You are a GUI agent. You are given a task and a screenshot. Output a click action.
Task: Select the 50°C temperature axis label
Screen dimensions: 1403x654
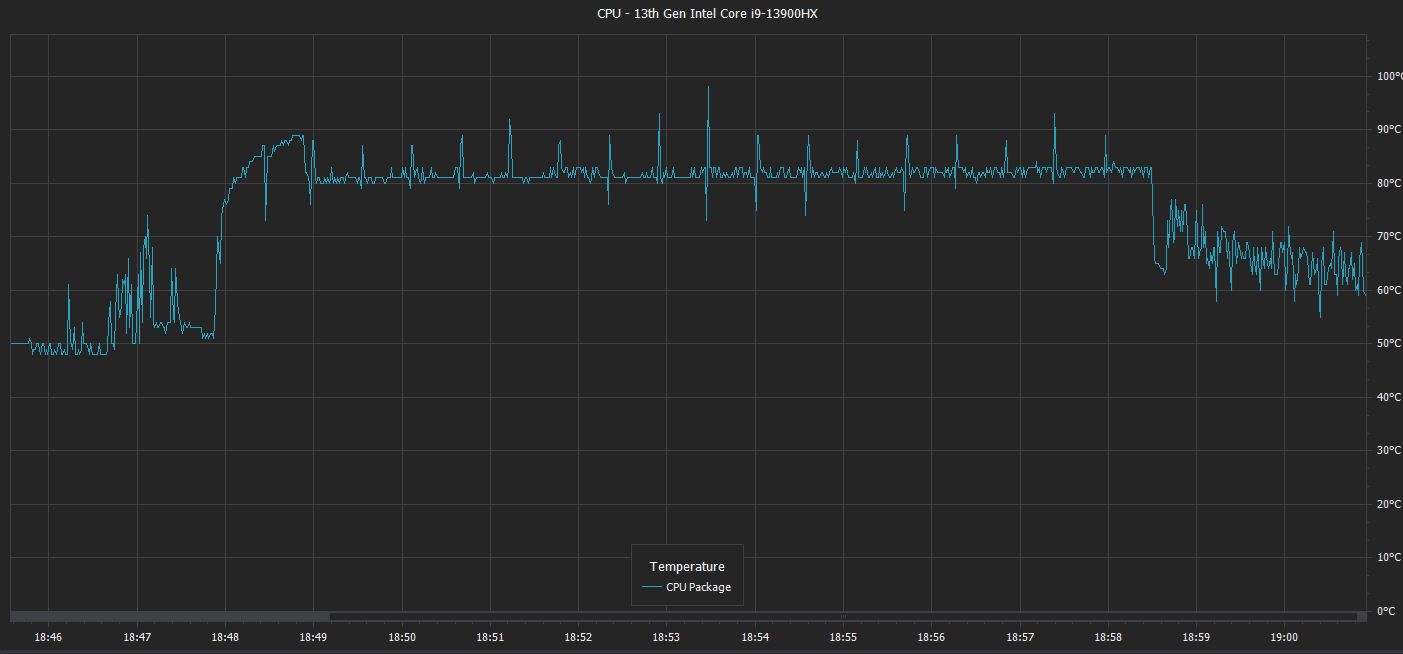coord(1389,344)
